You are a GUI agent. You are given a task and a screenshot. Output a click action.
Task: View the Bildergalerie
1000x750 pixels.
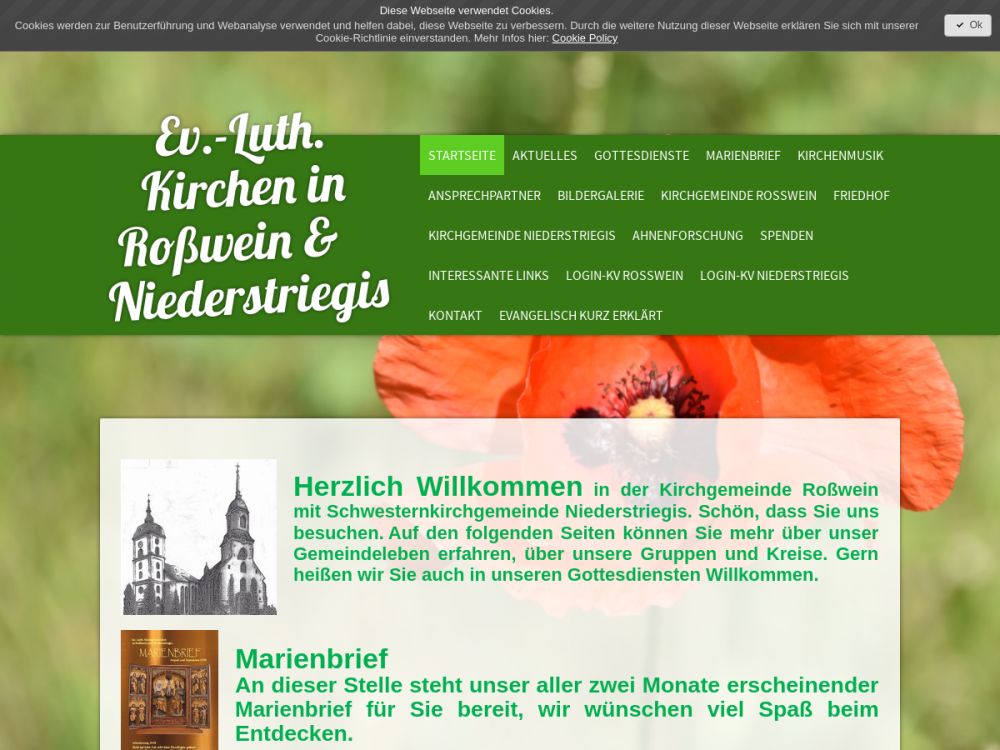coord(600,195)
